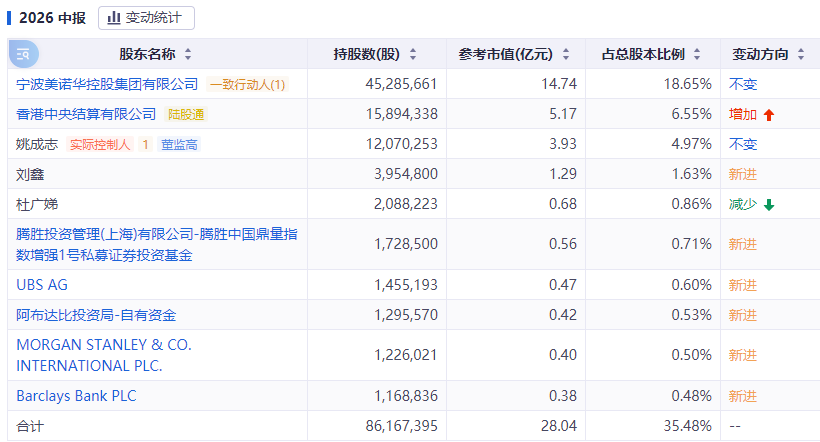Click share count 2,088,223
Image resolution: width=820 pixels, height=442 pixels.
406,204
